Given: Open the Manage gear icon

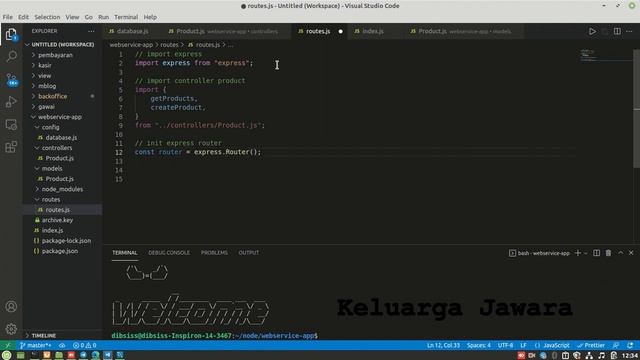Looking at the screenshot, I should point(11,328).
